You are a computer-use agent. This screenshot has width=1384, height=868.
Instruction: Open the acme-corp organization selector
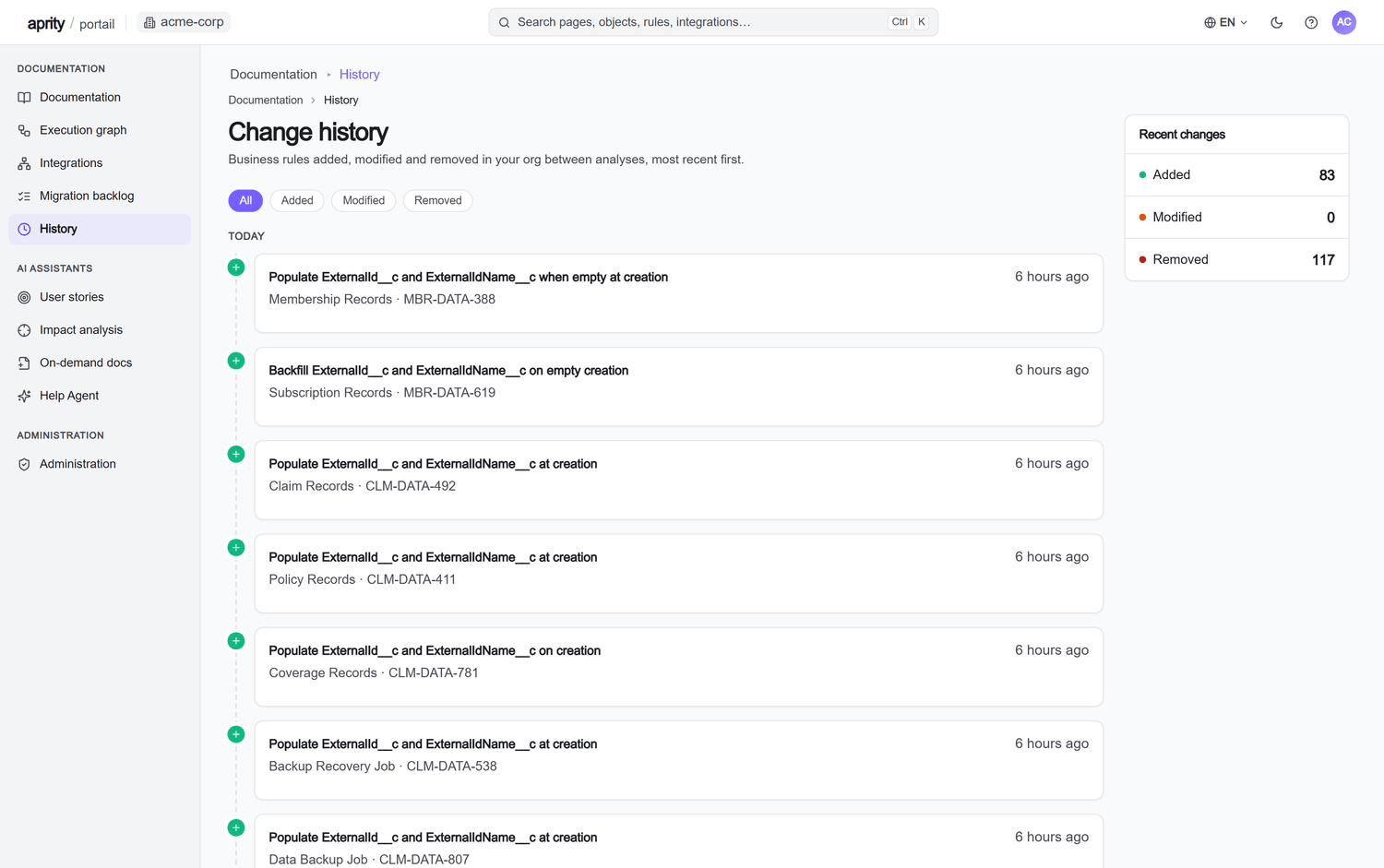click(184, 22)
